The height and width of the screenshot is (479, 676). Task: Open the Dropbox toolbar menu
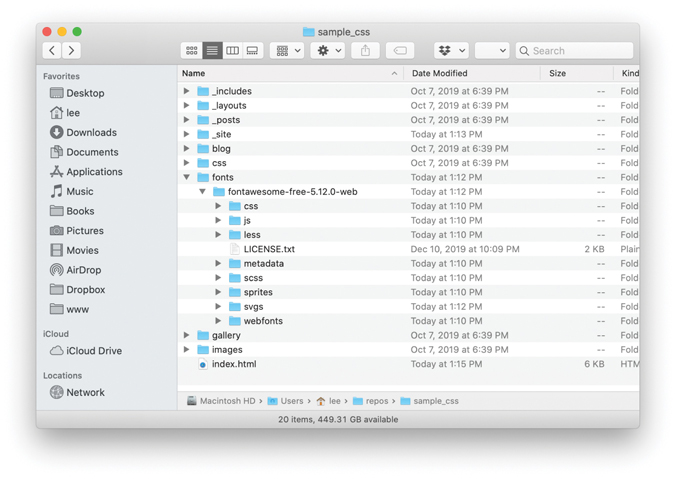(451, 50)
